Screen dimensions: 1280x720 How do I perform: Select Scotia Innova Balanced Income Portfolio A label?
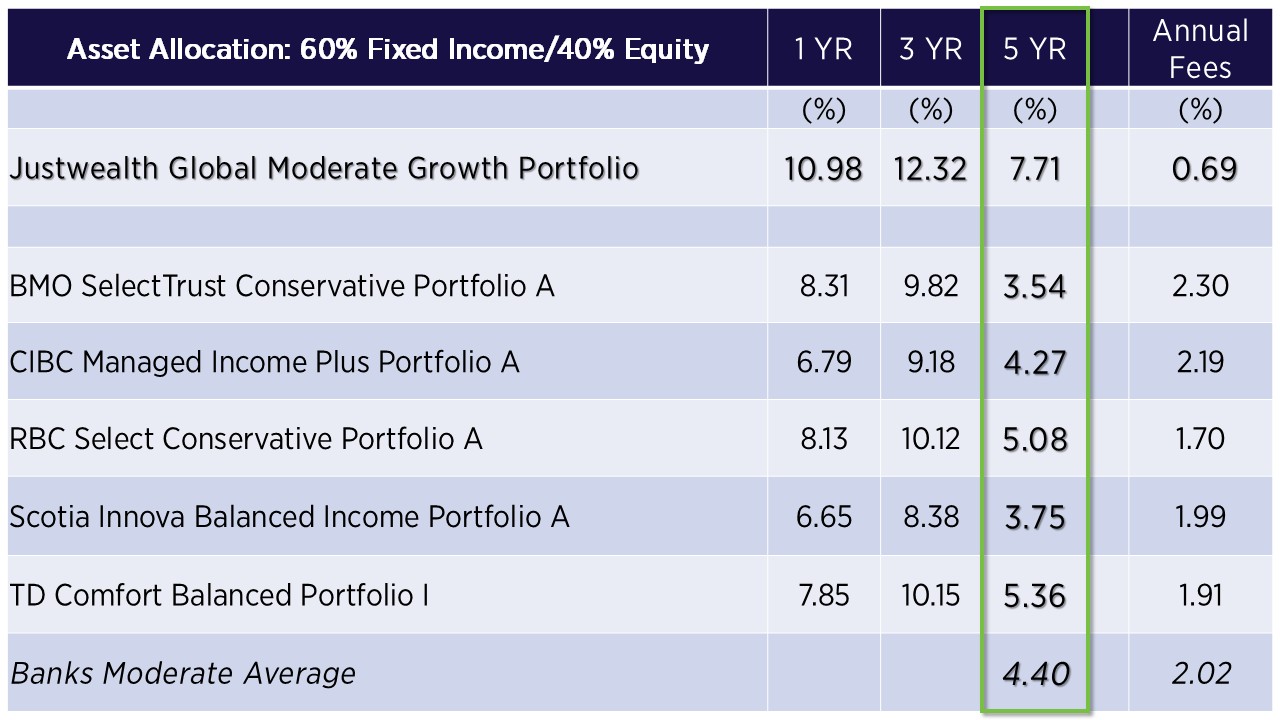[x=290, y=517]
